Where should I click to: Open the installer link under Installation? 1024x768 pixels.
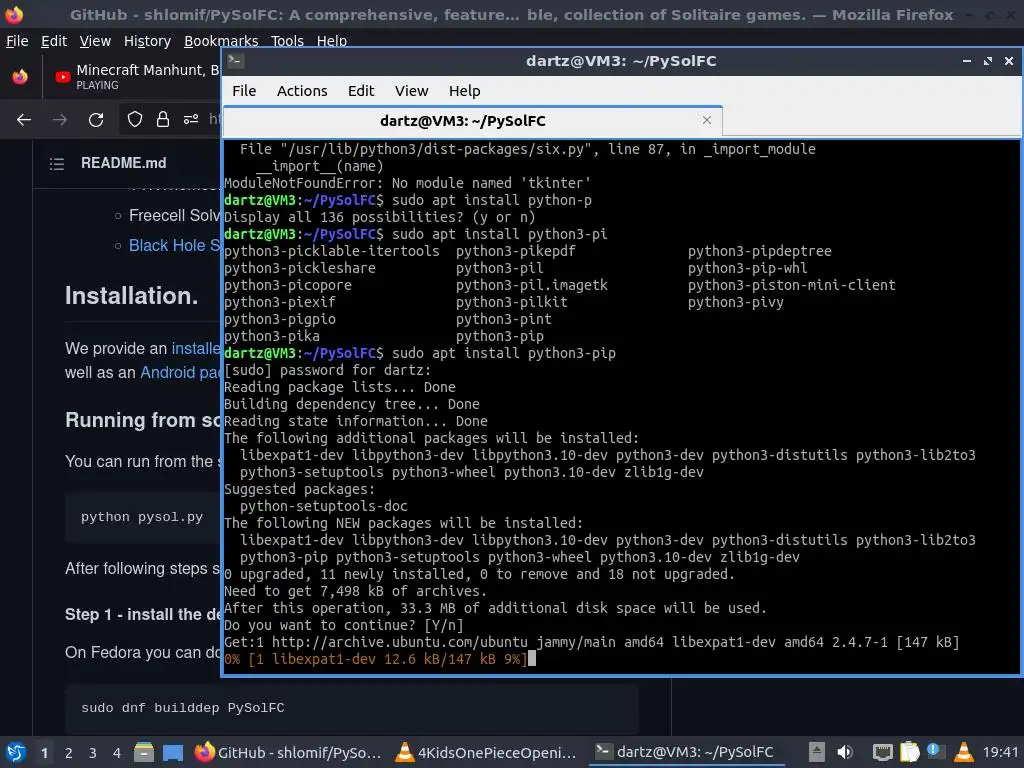tap(196, 349)
